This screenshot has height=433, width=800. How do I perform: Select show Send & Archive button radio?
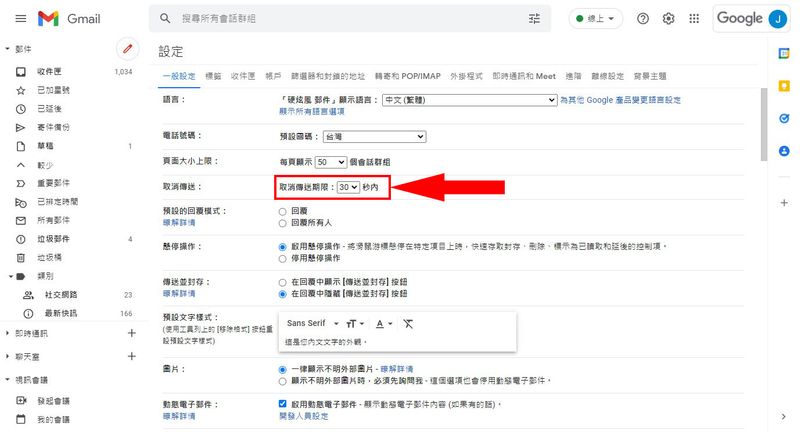click(283, 282)
